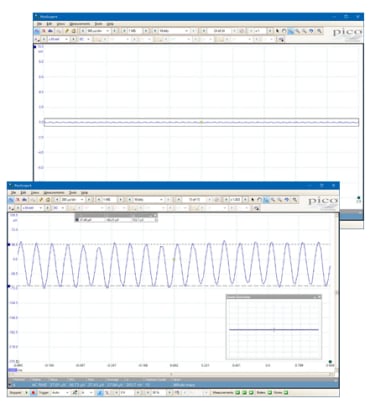The image size is (370, 409).
Task: Switch back window to Persistence Mode
Action: pos(44,31)
